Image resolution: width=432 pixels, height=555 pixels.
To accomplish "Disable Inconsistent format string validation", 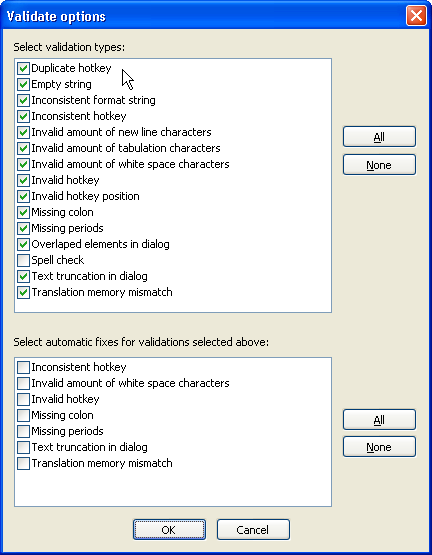I will click(x=23, y=100).
